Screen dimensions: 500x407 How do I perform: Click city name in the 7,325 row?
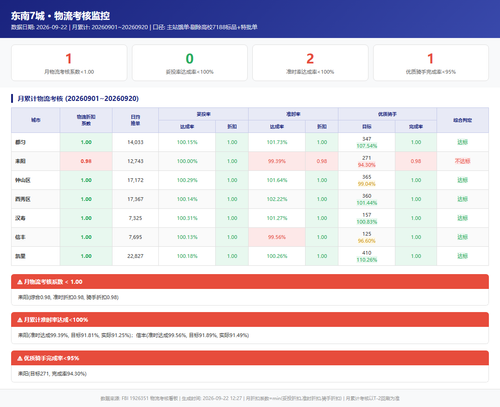(20, 218)
